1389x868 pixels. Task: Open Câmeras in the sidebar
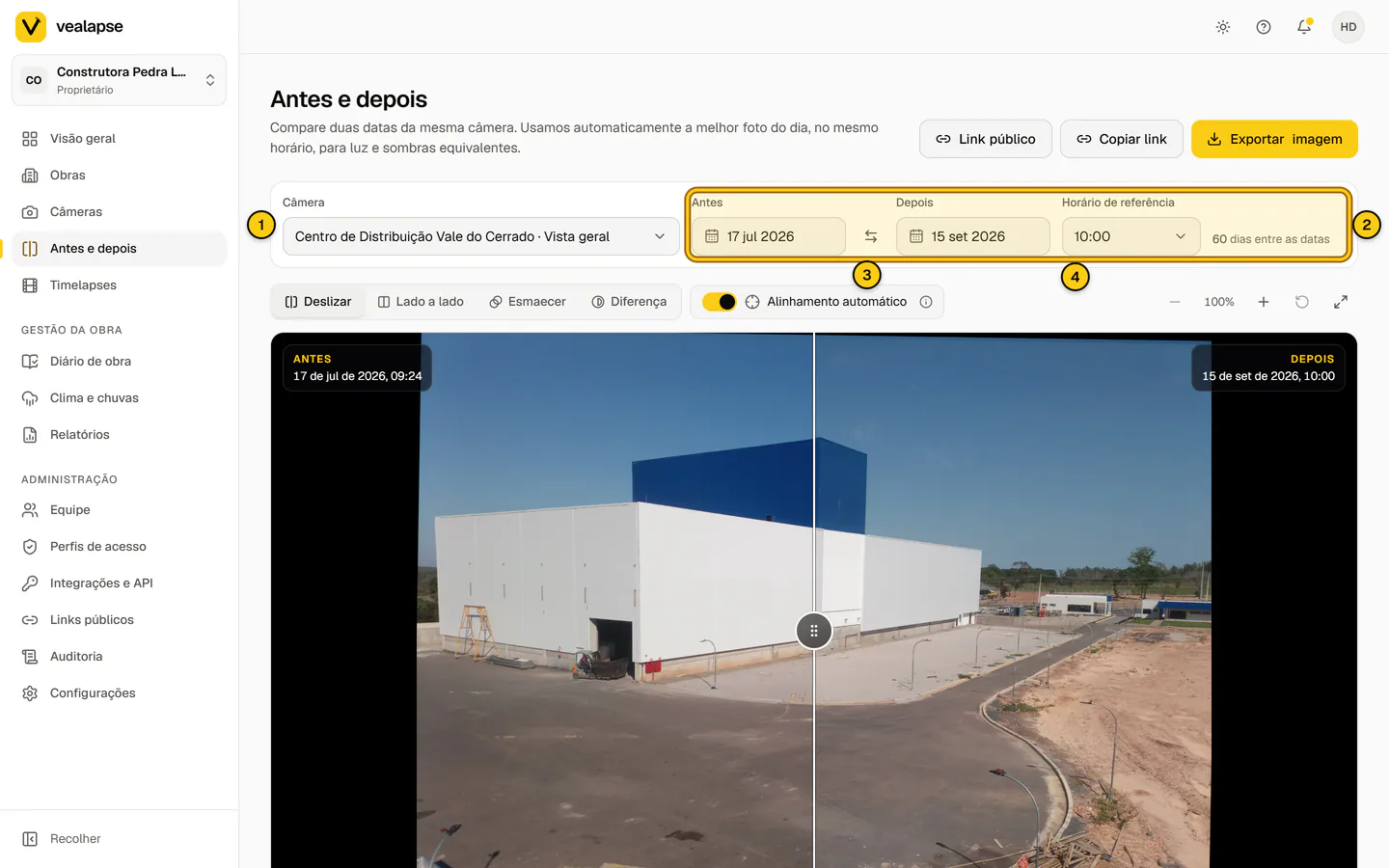tap(119, 212)
